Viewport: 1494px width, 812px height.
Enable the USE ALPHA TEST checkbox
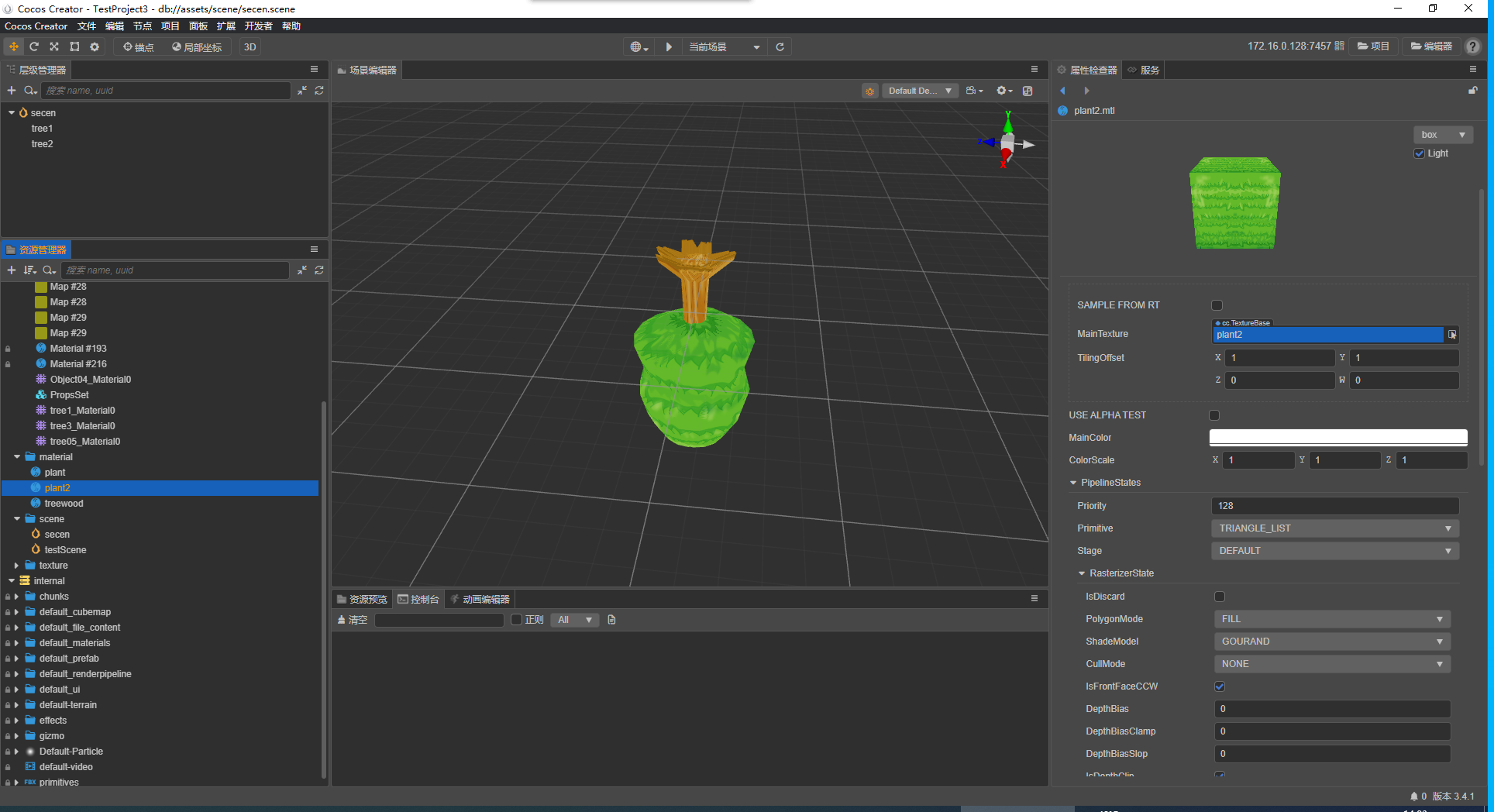(1214, 415)
